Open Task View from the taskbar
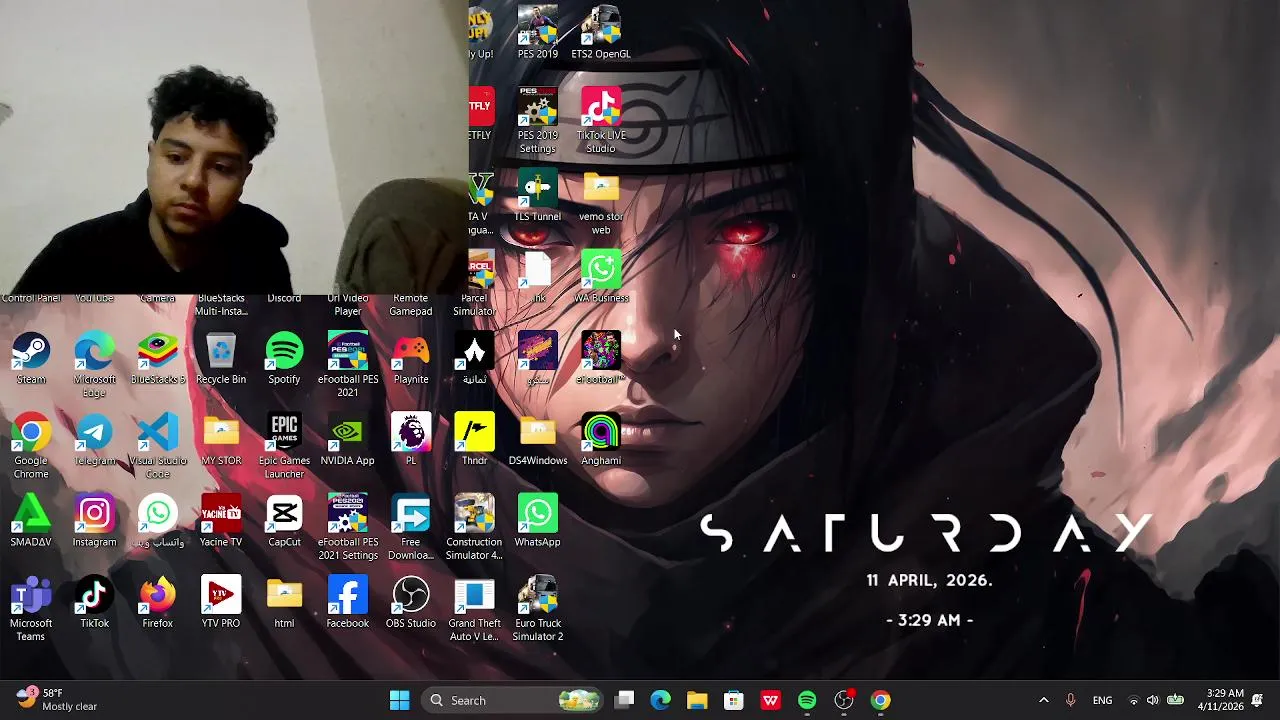1280x720 pixels. pos(624,700)
